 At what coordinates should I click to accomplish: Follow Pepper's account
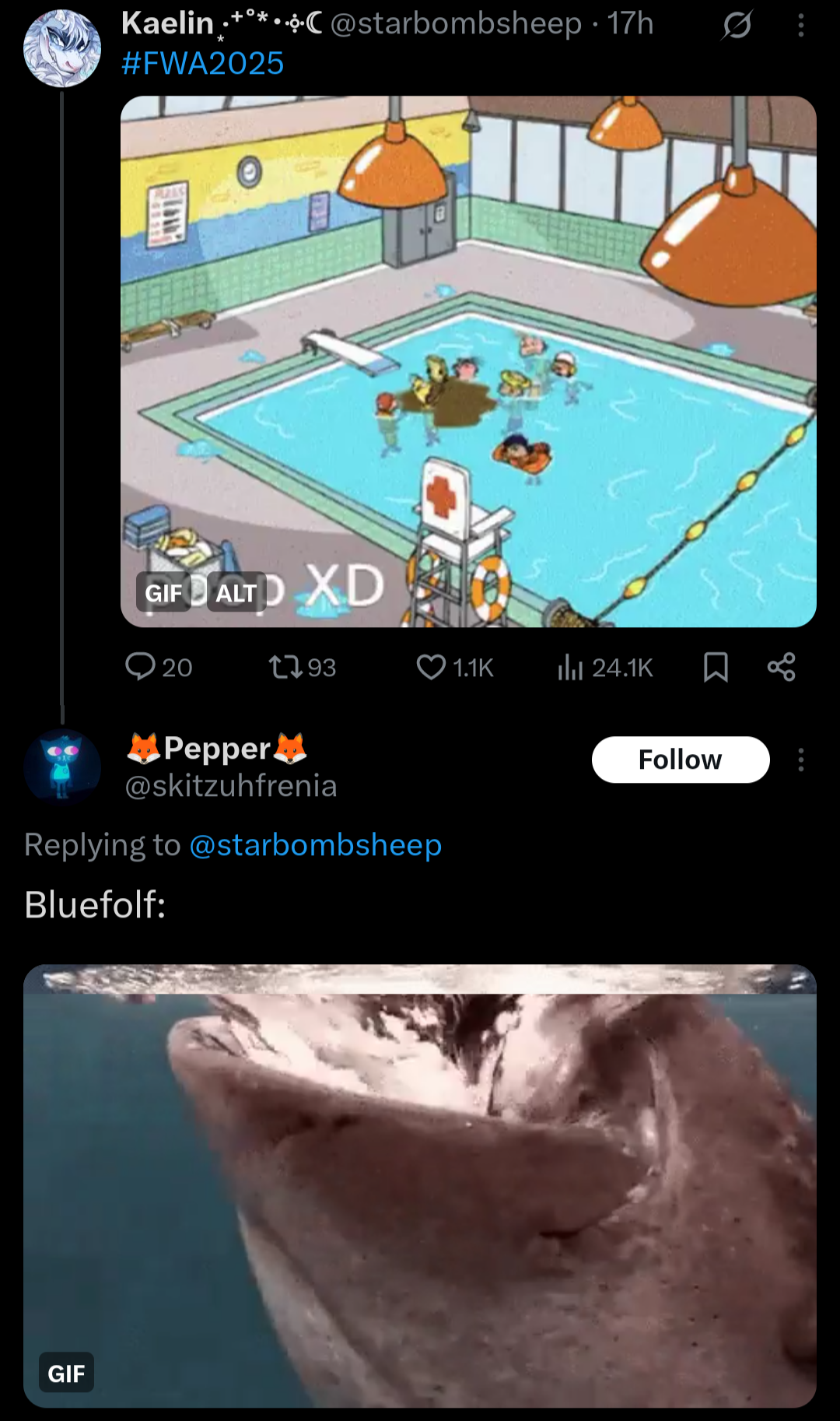(x=681, y=760)
